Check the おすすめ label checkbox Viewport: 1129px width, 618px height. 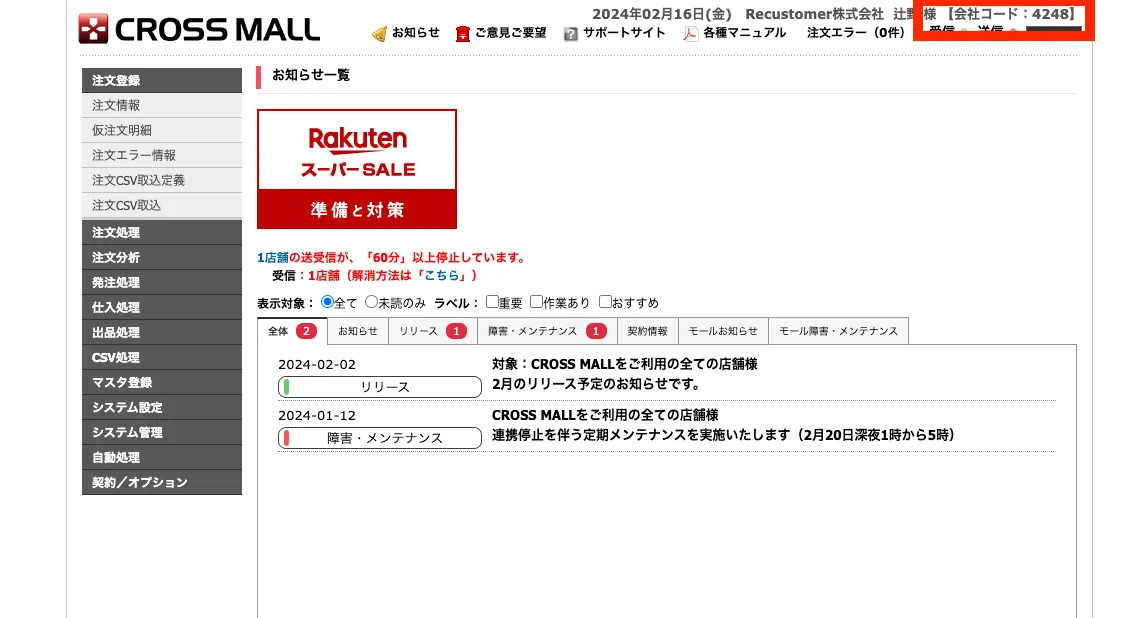point(605,302)
